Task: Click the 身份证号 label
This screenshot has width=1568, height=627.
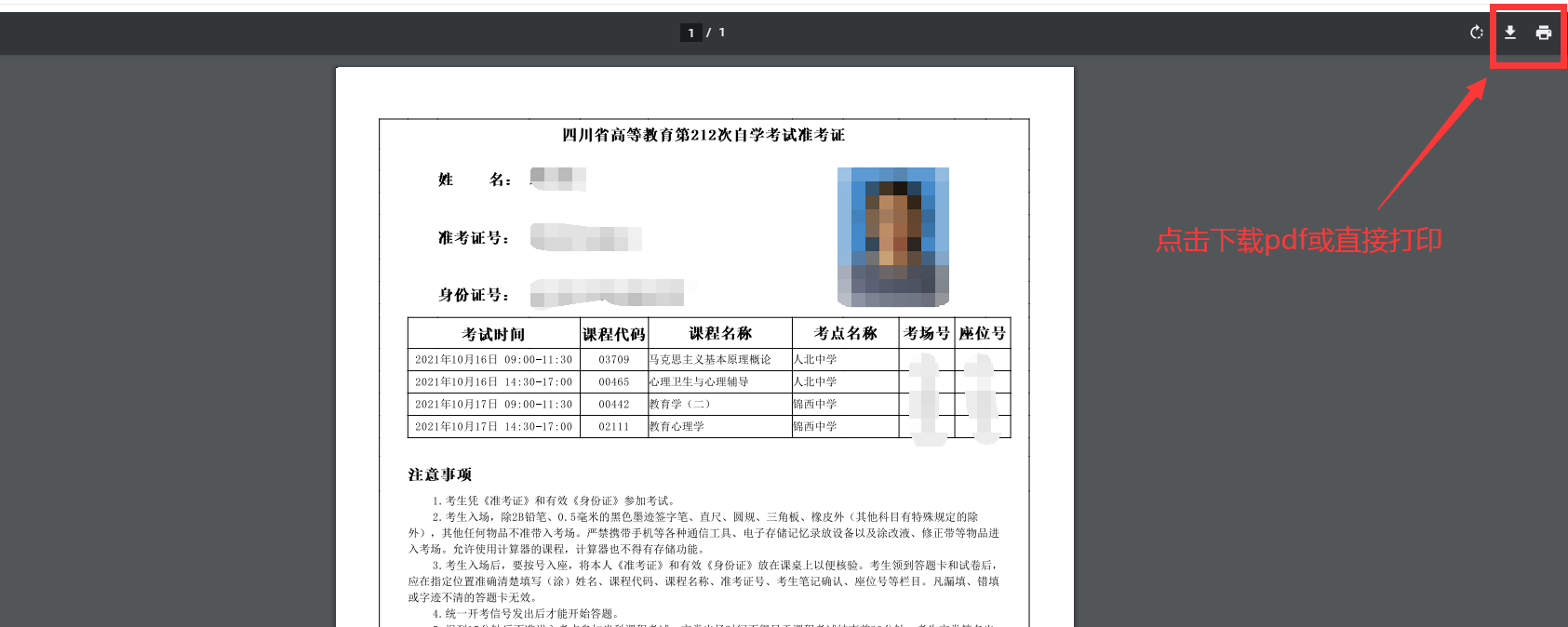Action: [474, 295]
